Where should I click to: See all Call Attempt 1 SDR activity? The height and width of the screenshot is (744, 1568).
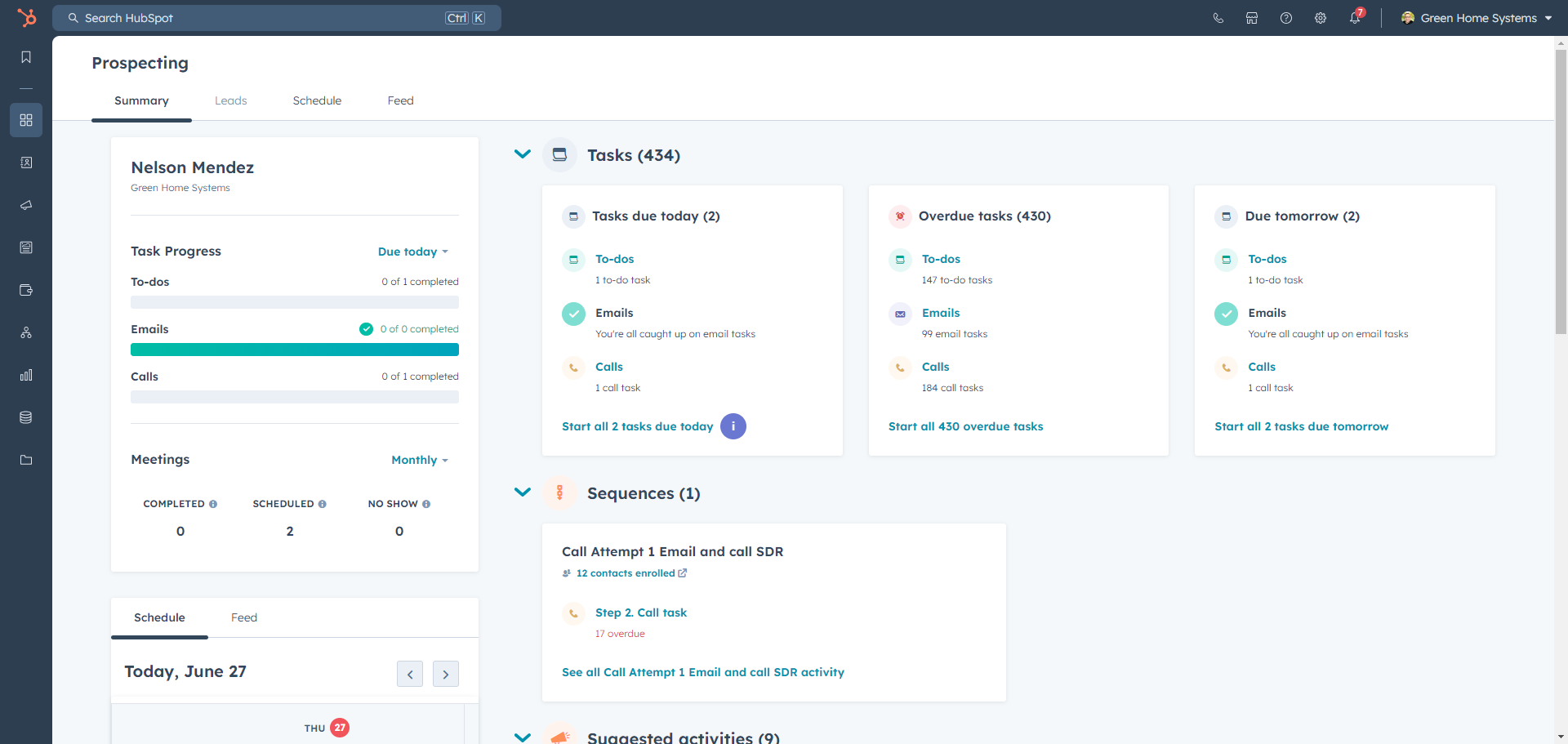(703, 672)
